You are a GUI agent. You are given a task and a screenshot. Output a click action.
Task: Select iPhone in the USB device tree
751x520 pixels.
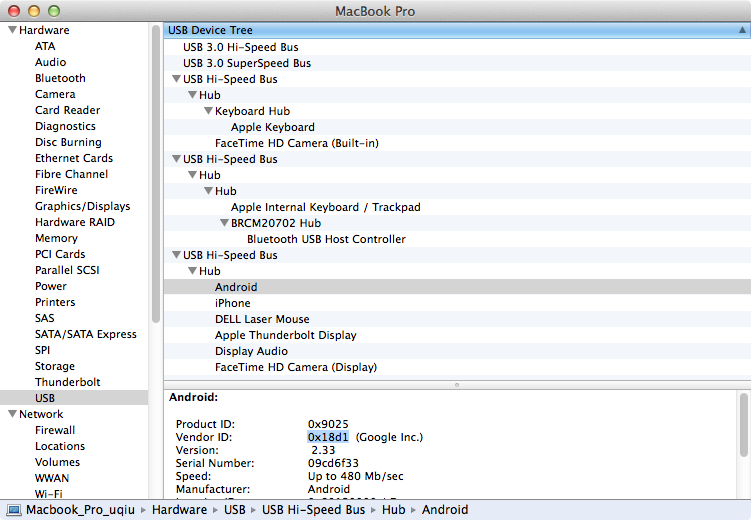[x=232, y=303]
